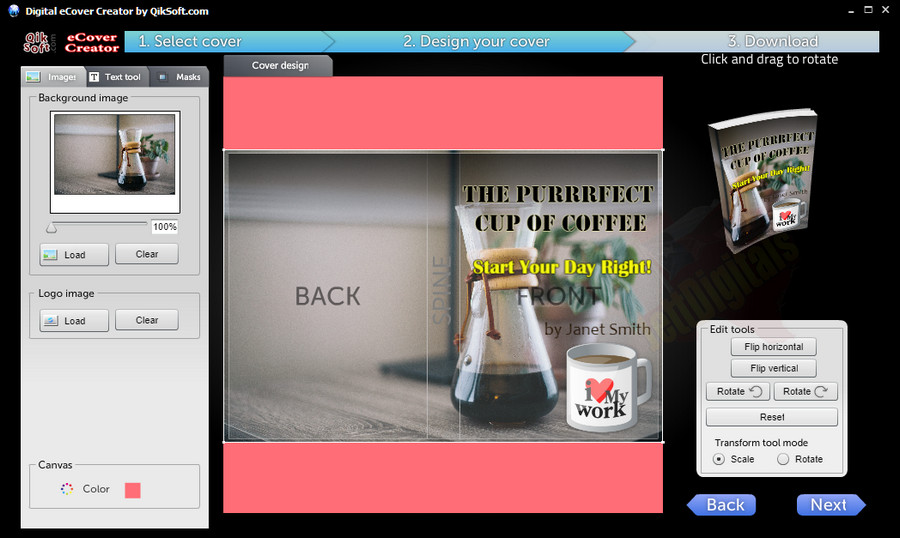Flip the image horizontally
The width and height of the screenshot is (900, 538).
pos(773,347)
